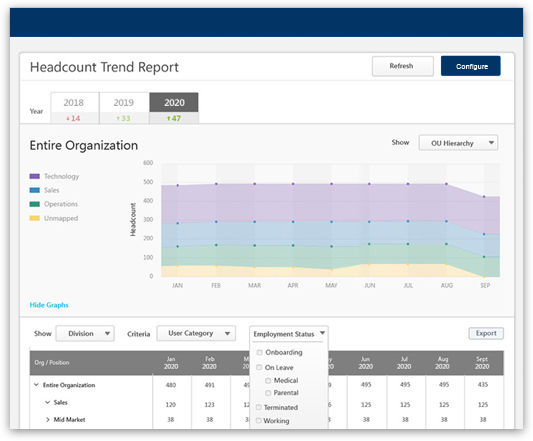Click the 2018 change indicator 14

pyautogui.click(x=73, y=118)
